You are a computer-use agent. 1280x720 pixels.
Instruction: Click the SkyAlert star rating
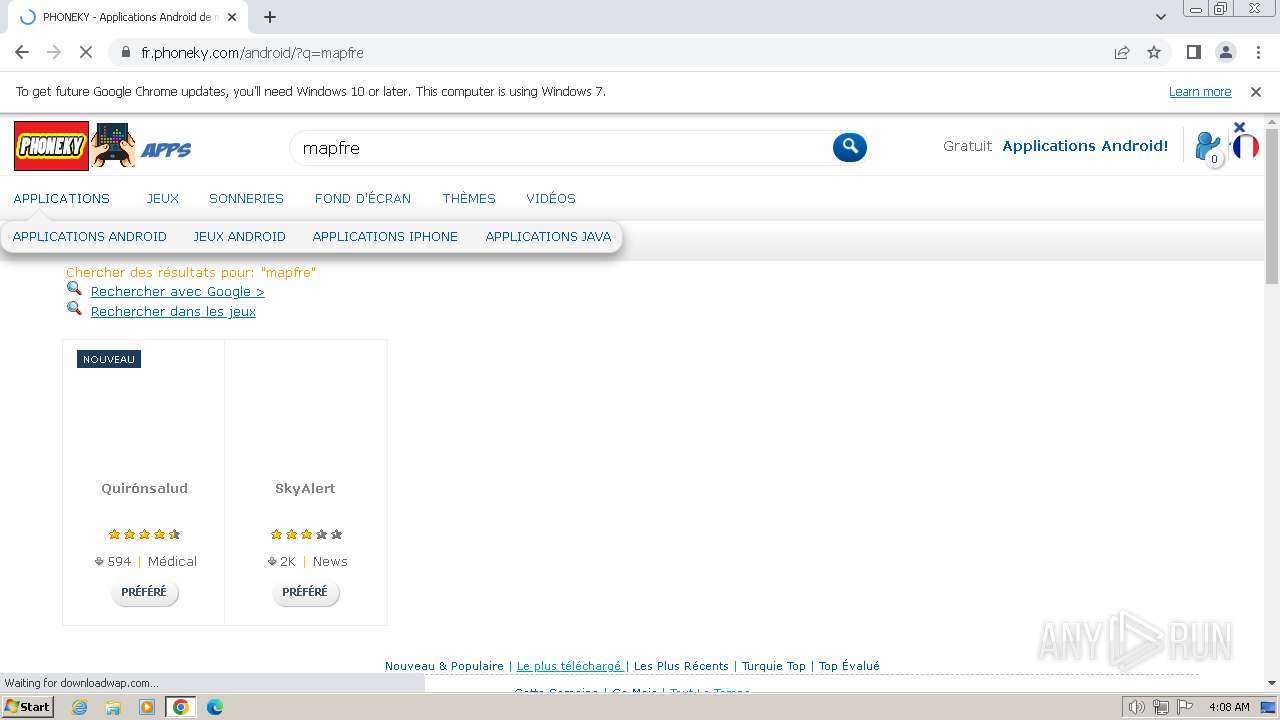point(306,534)
